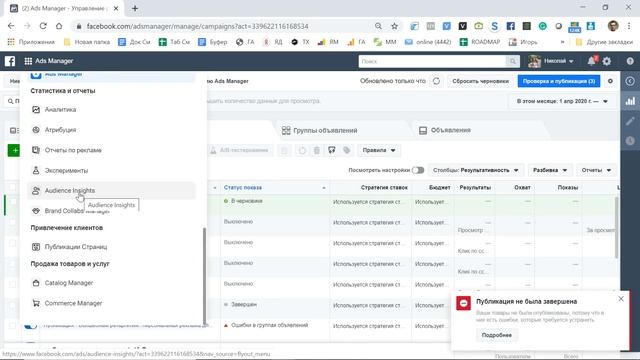Collapse the right sidebar arrow icon
Image resolution: width=640 pixels, height=360 pixels.
(x=630, y=81)
